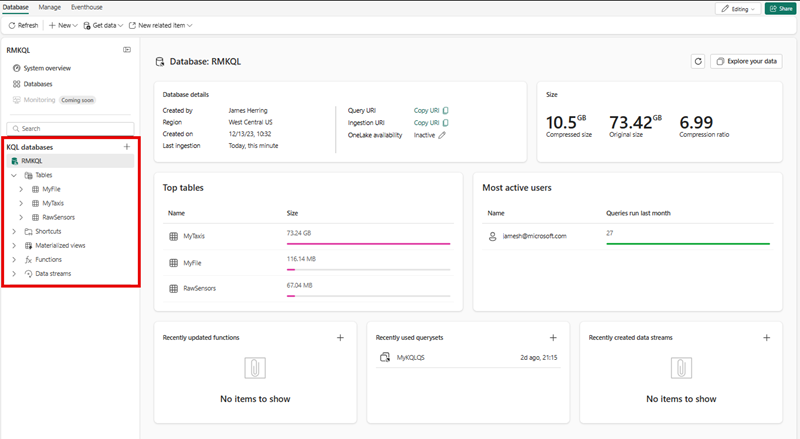Open the Editing mode dropdown
This screenshot has height=439, width=800.
tap(738, 8)
